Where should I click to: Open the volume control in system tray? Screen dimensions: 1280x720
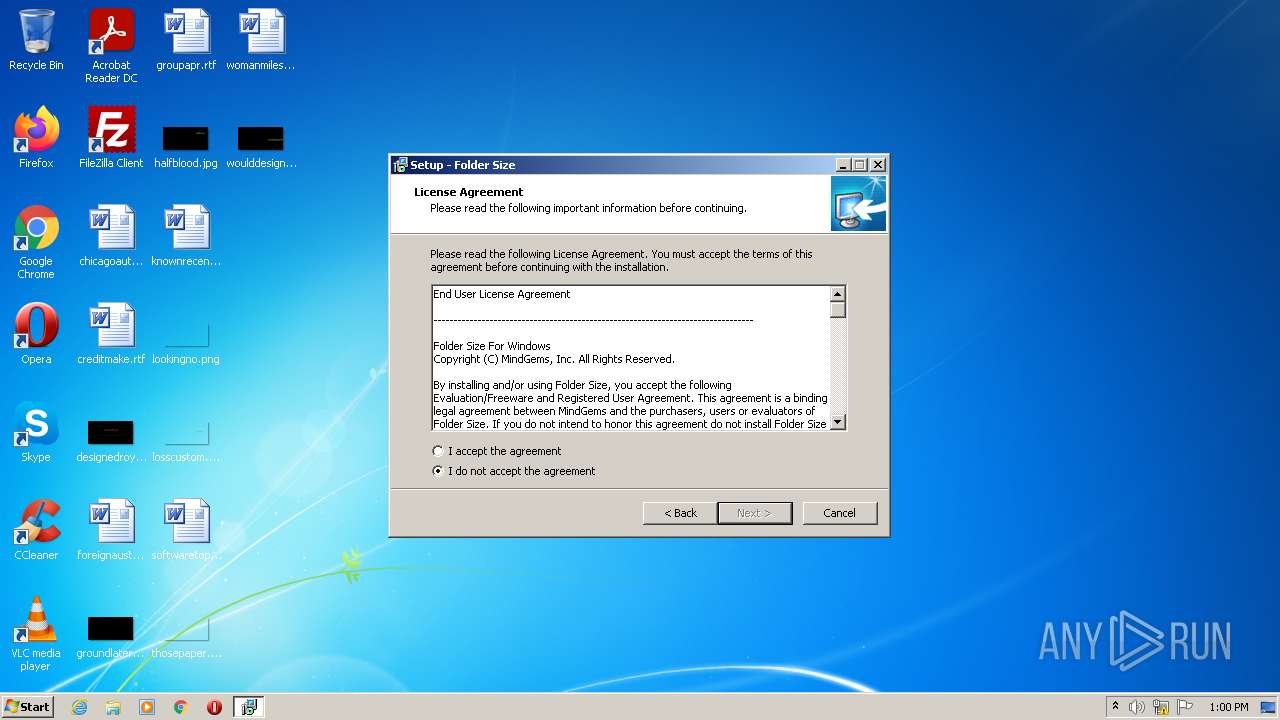pos(1137,707)
